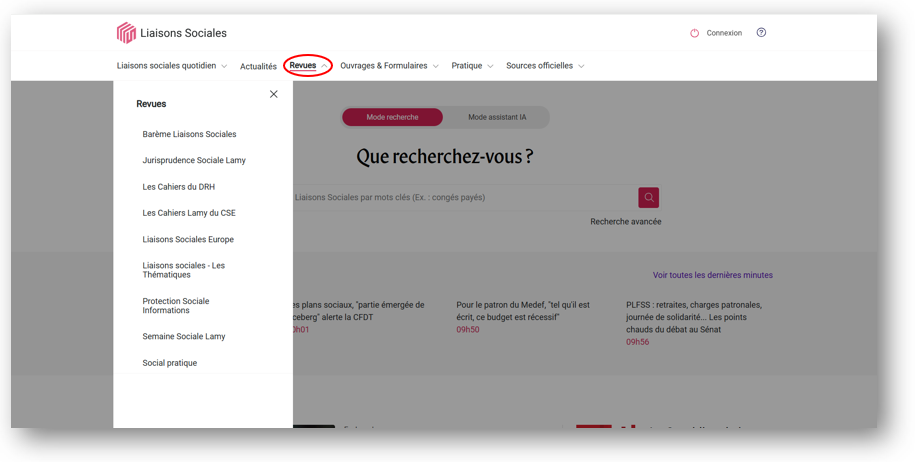
Task: Click the 09h56 timestamp
Action: tap(637, 342)
